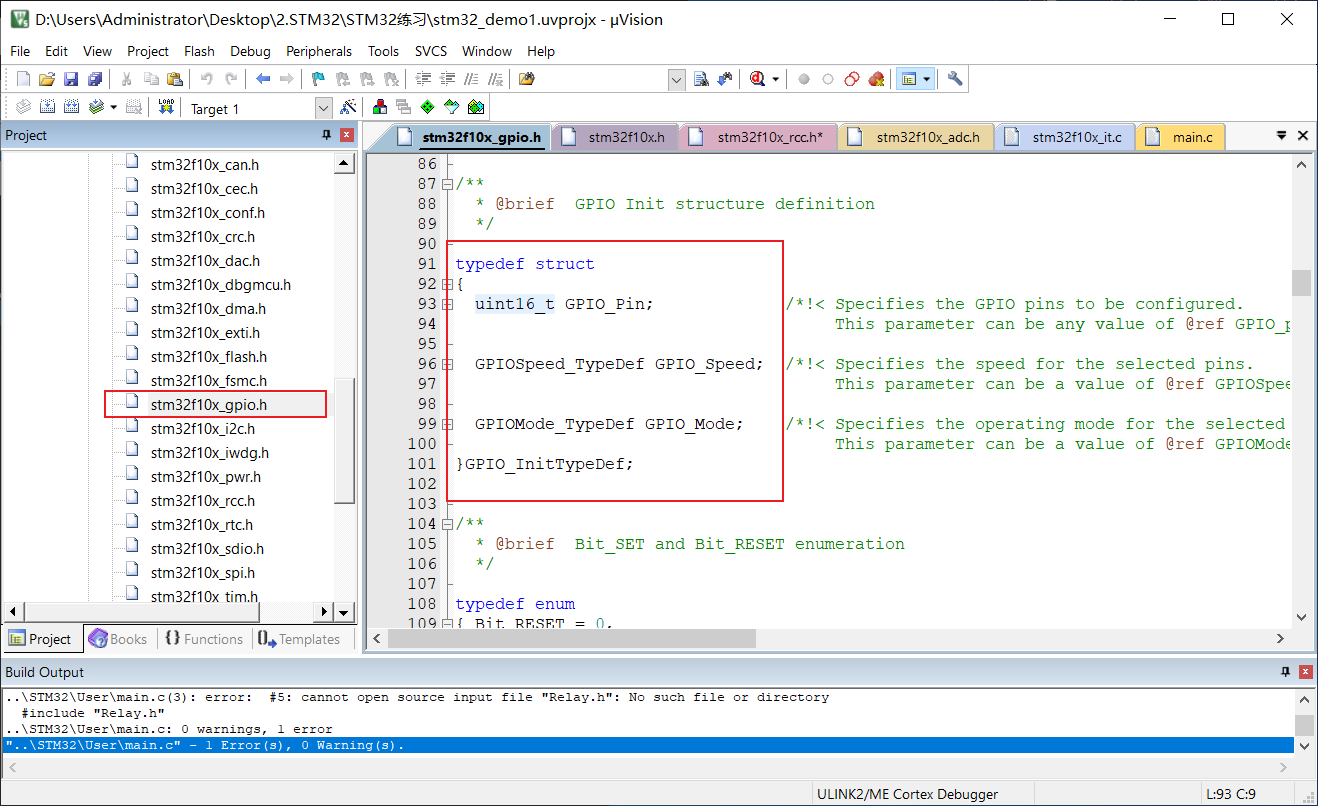Show the Functions panel tab
This screenshot has height=806, width=1318.
203,639
